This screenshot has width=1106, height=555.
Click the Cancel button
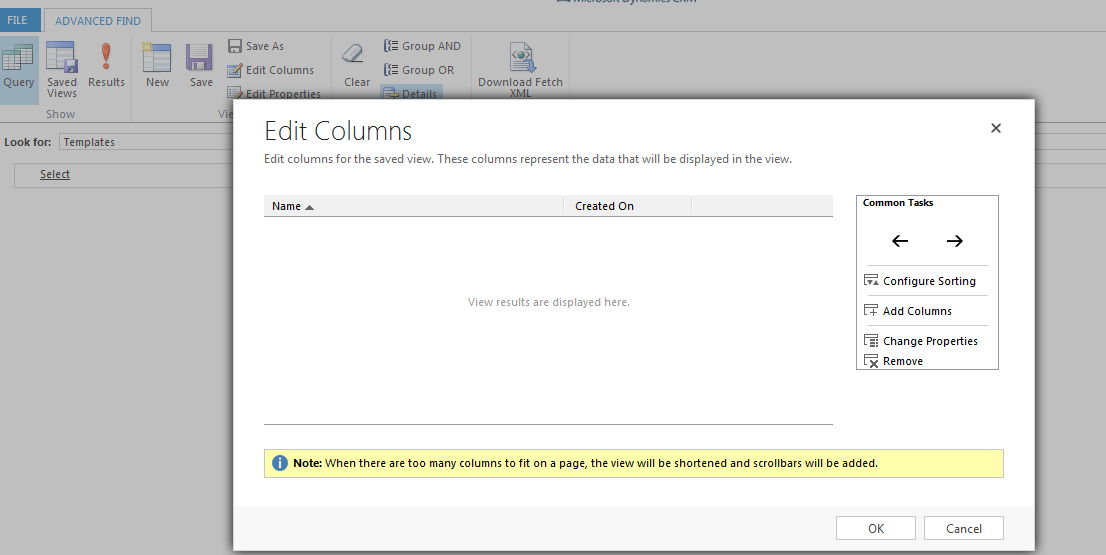point(964,528)
